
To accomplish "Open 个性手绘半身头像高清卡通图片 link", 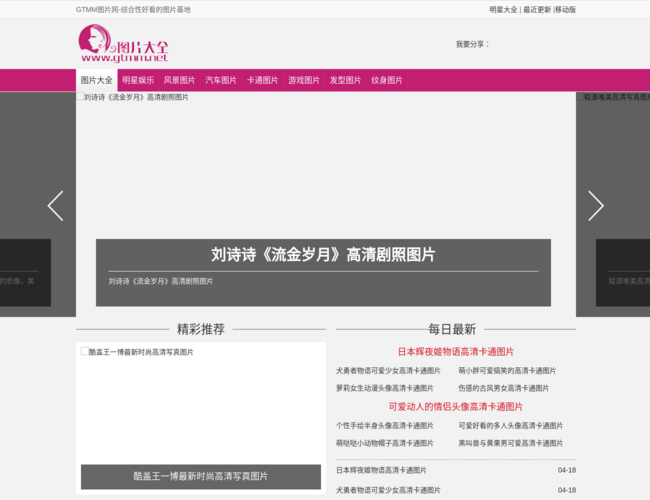I will point(385,425).
